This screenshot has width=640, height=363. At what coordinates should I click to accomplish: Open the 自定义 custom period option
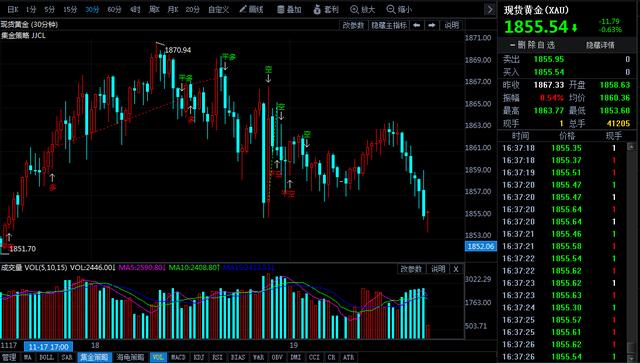218,9
